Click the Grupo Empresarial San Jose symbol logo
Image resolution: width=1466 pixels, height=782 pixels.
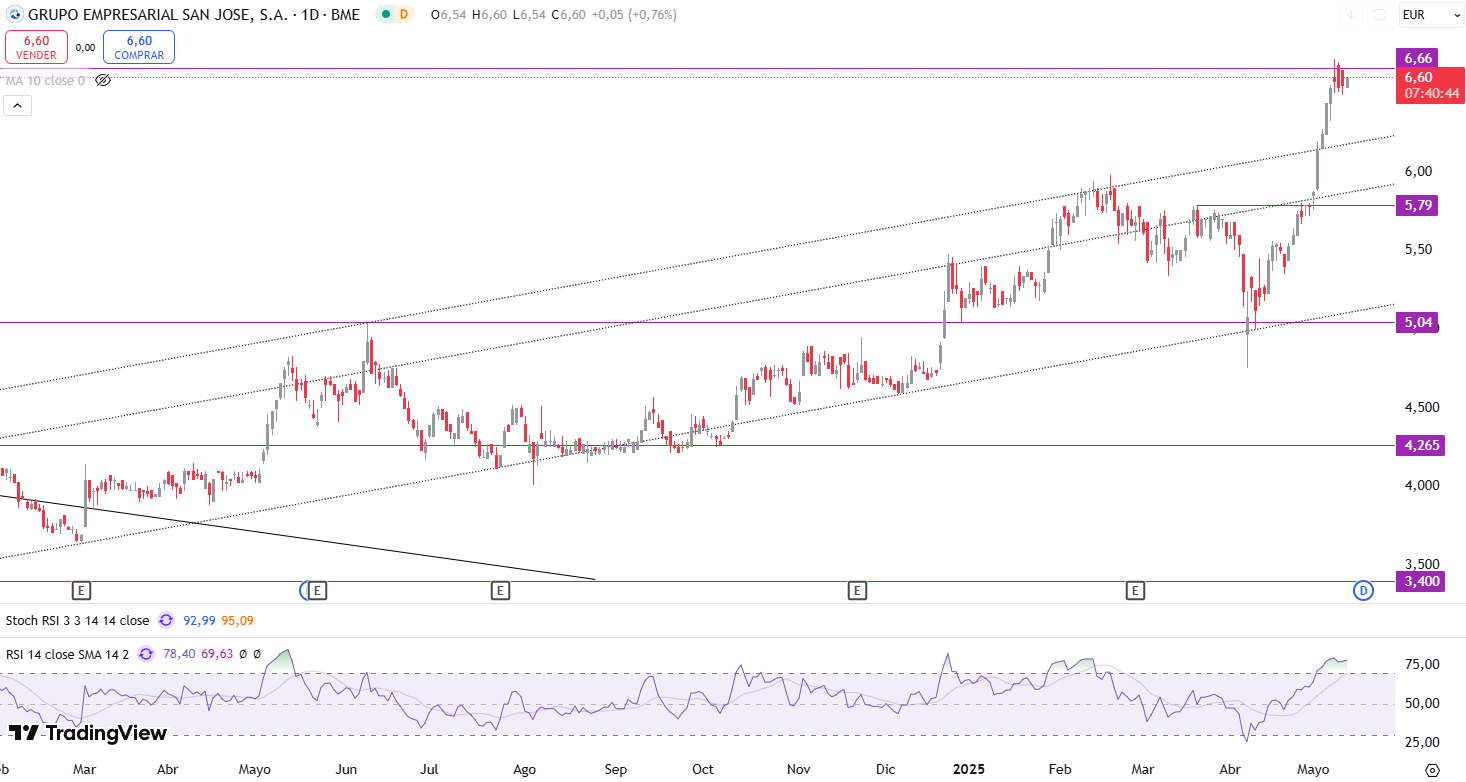point(14,15)
